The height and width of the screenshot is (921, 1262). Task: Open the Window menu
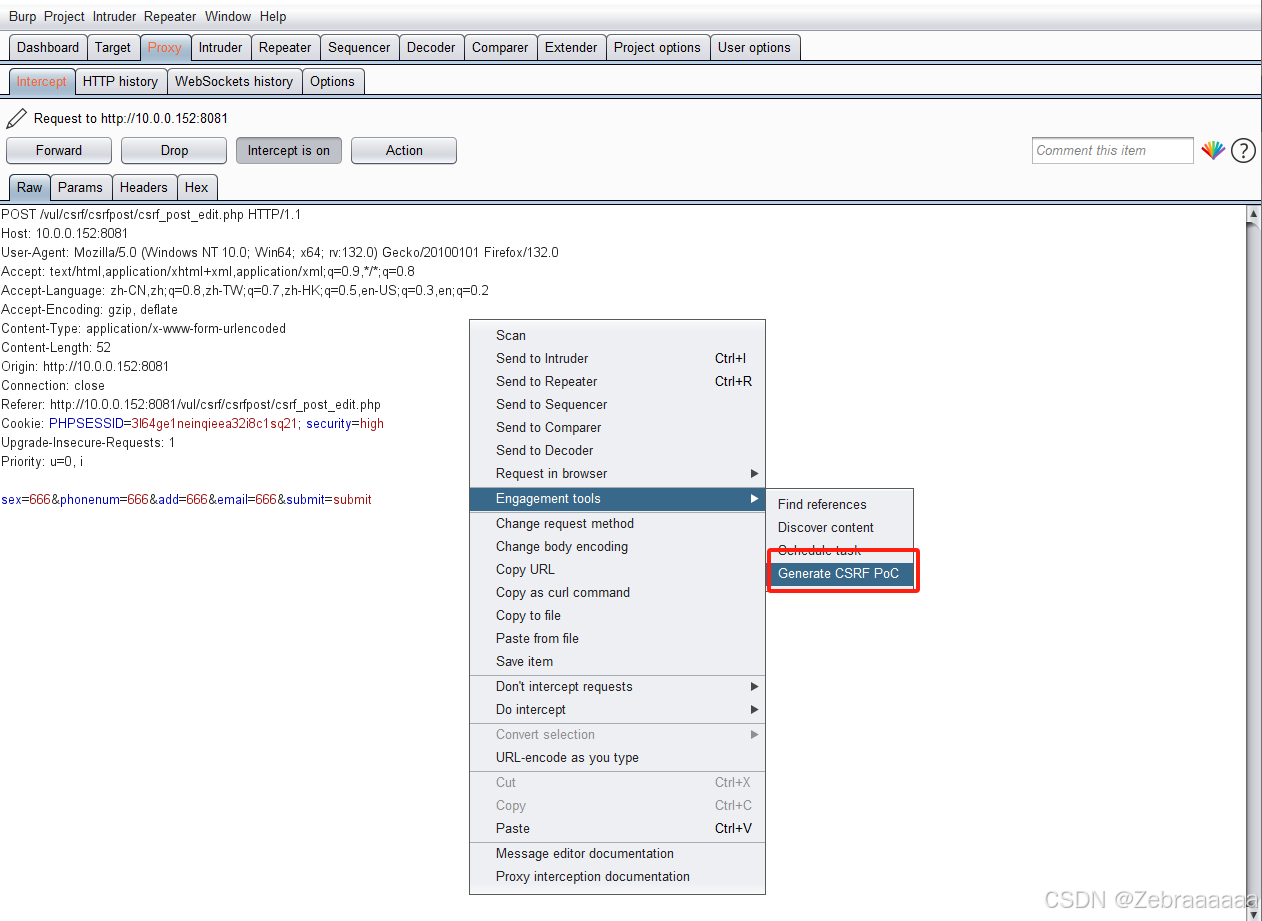pyautogui.click(x=228, y=16)
